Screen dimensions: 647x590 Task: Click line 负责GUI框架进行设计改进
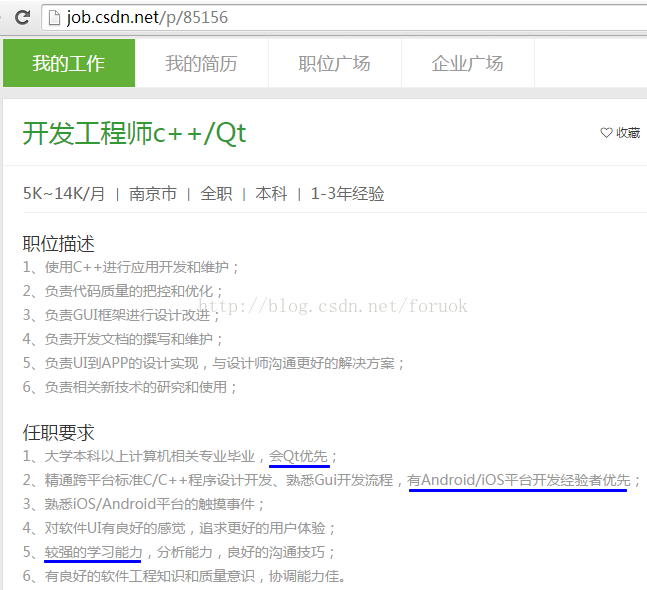pyautogui.click(x=122, y=315)
